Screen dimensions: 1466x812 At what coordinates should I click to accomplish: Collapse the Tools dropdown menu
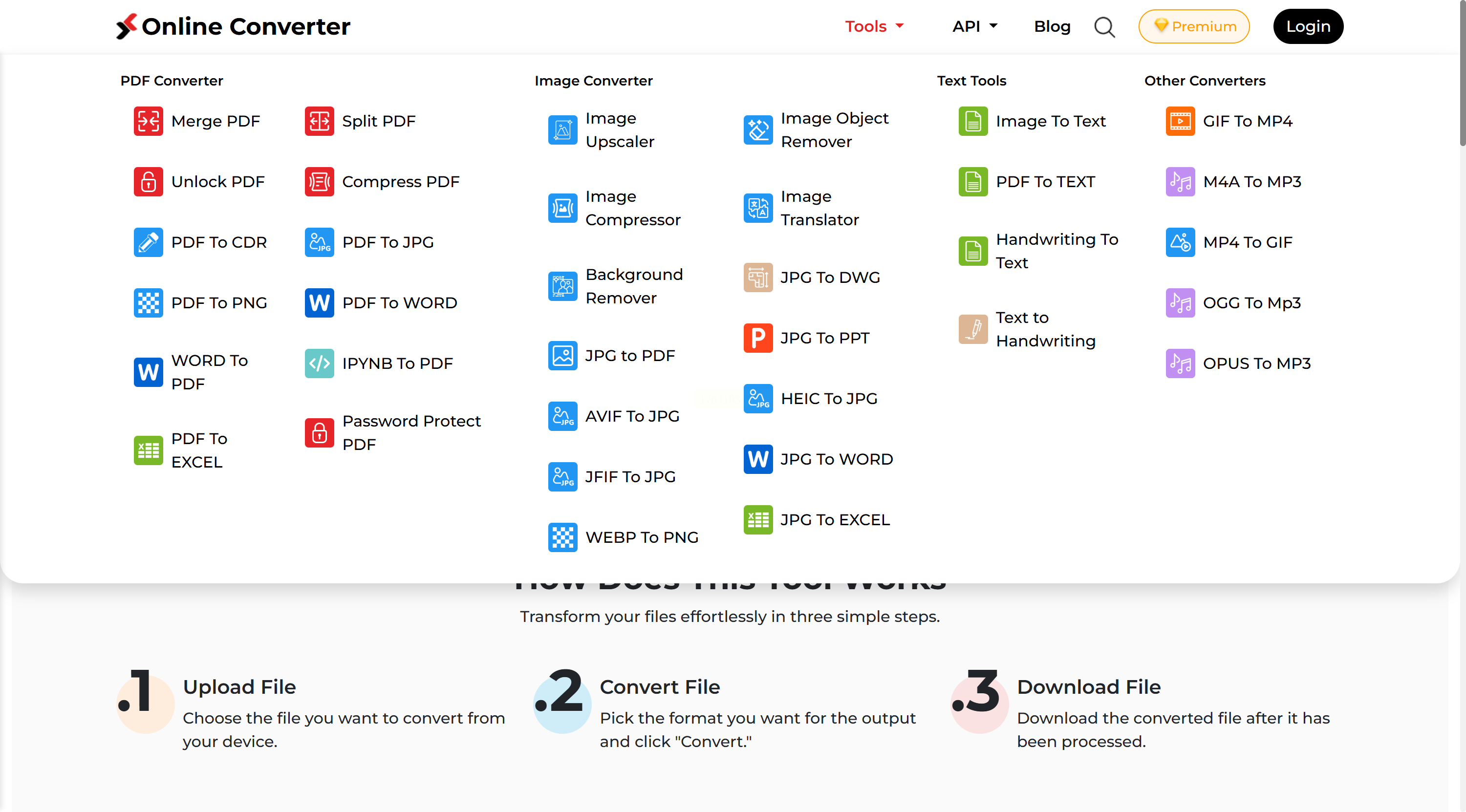coord(874,26)
